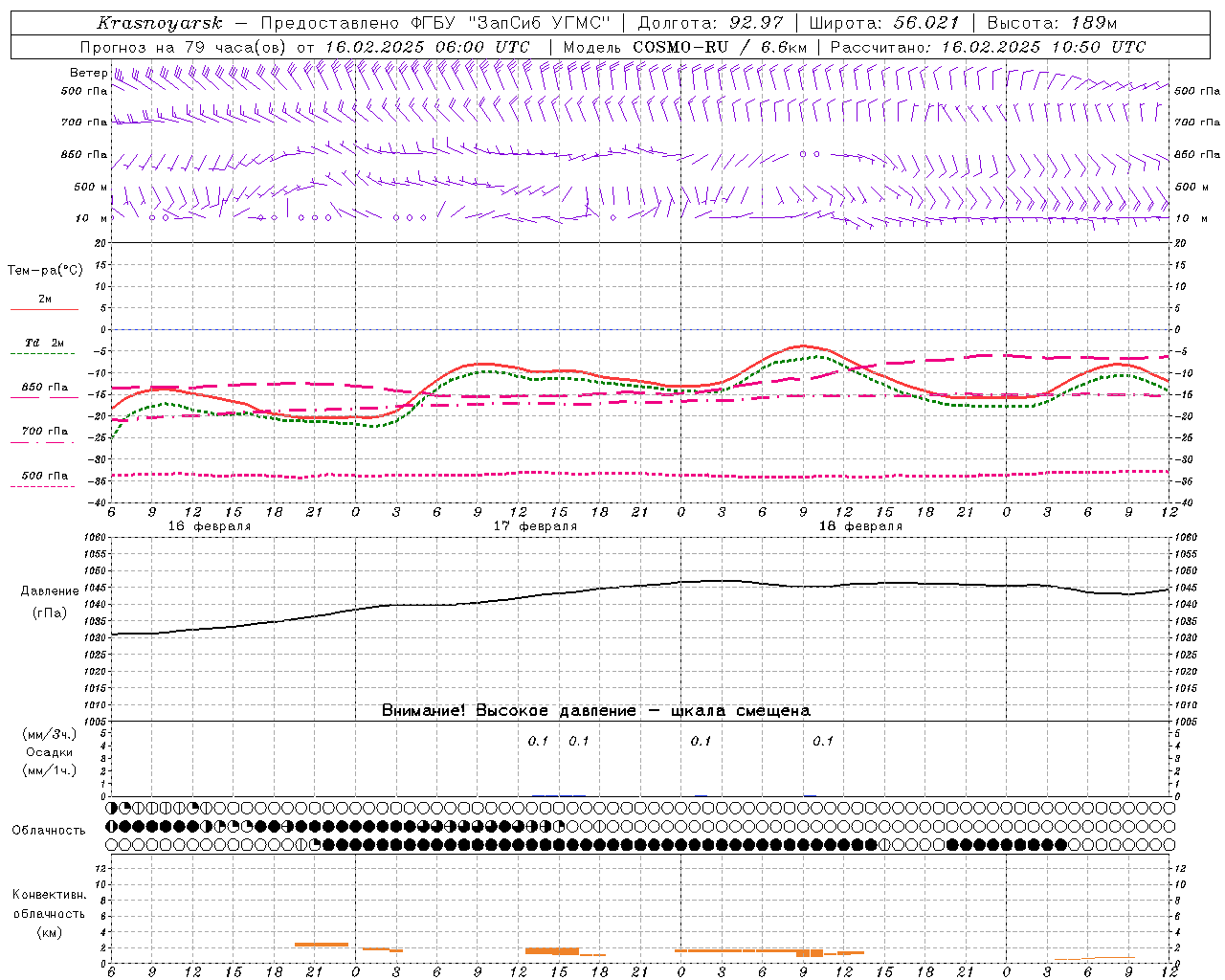Click the 700 гПа temperature legend line sample
Image resolution: width=1225 pixels, height=980 pixels.
[44, 442]
